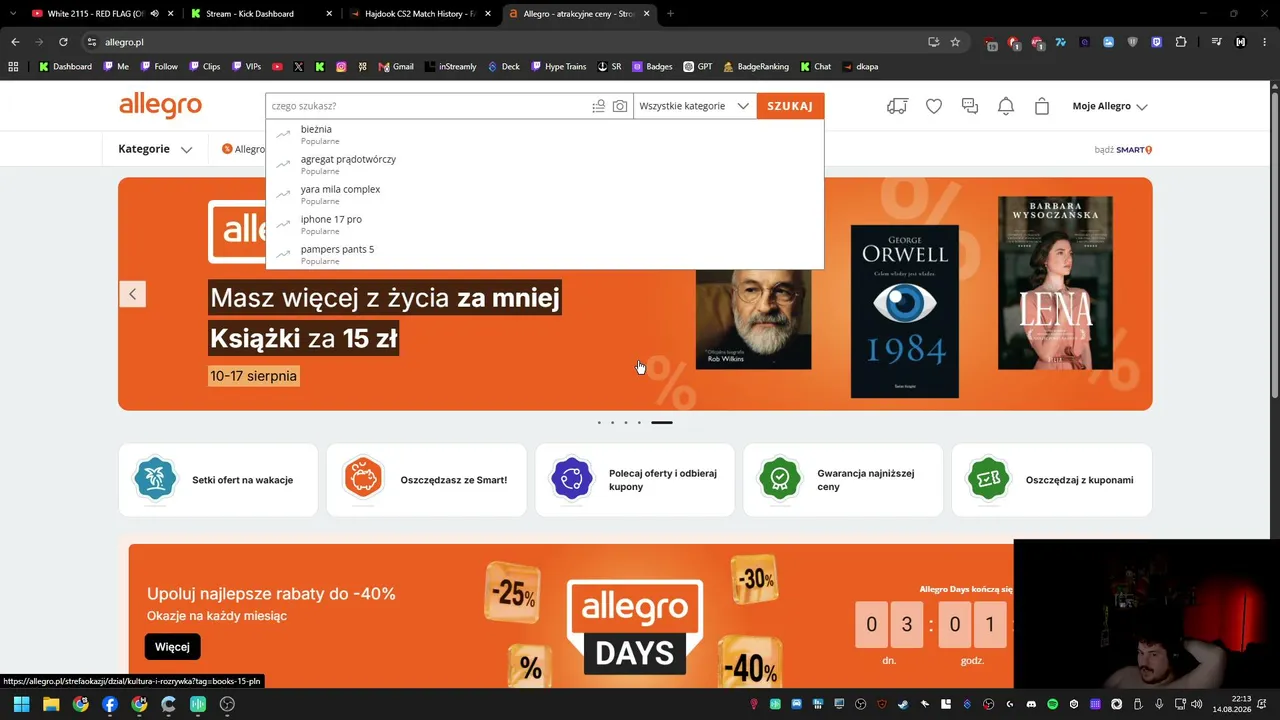Click the Allegro logo
The image size is (1280, 720).
[160, 105]
